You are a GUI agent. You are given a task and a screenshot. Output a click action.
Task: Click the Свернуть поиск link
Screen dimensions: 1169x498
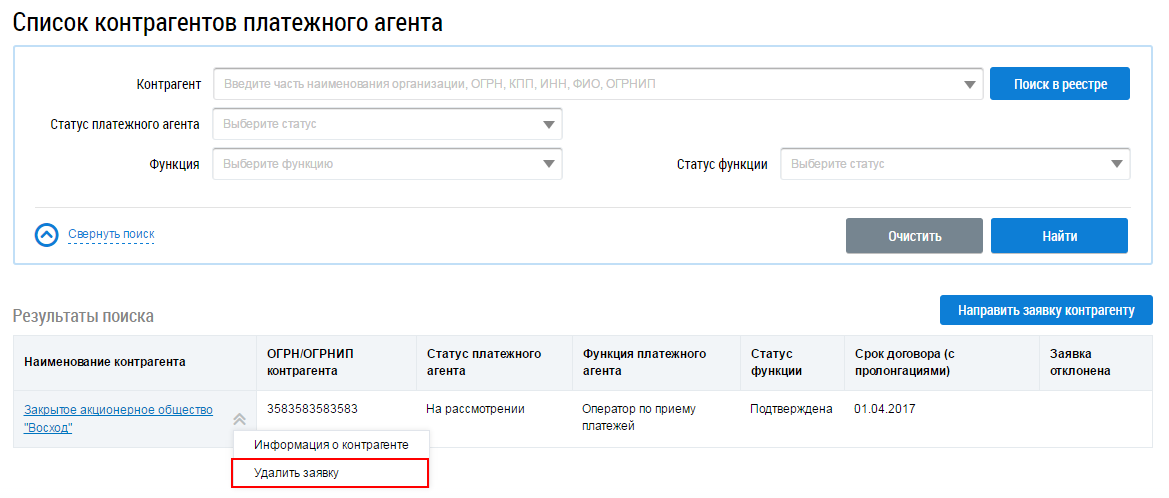pos(111,234)
